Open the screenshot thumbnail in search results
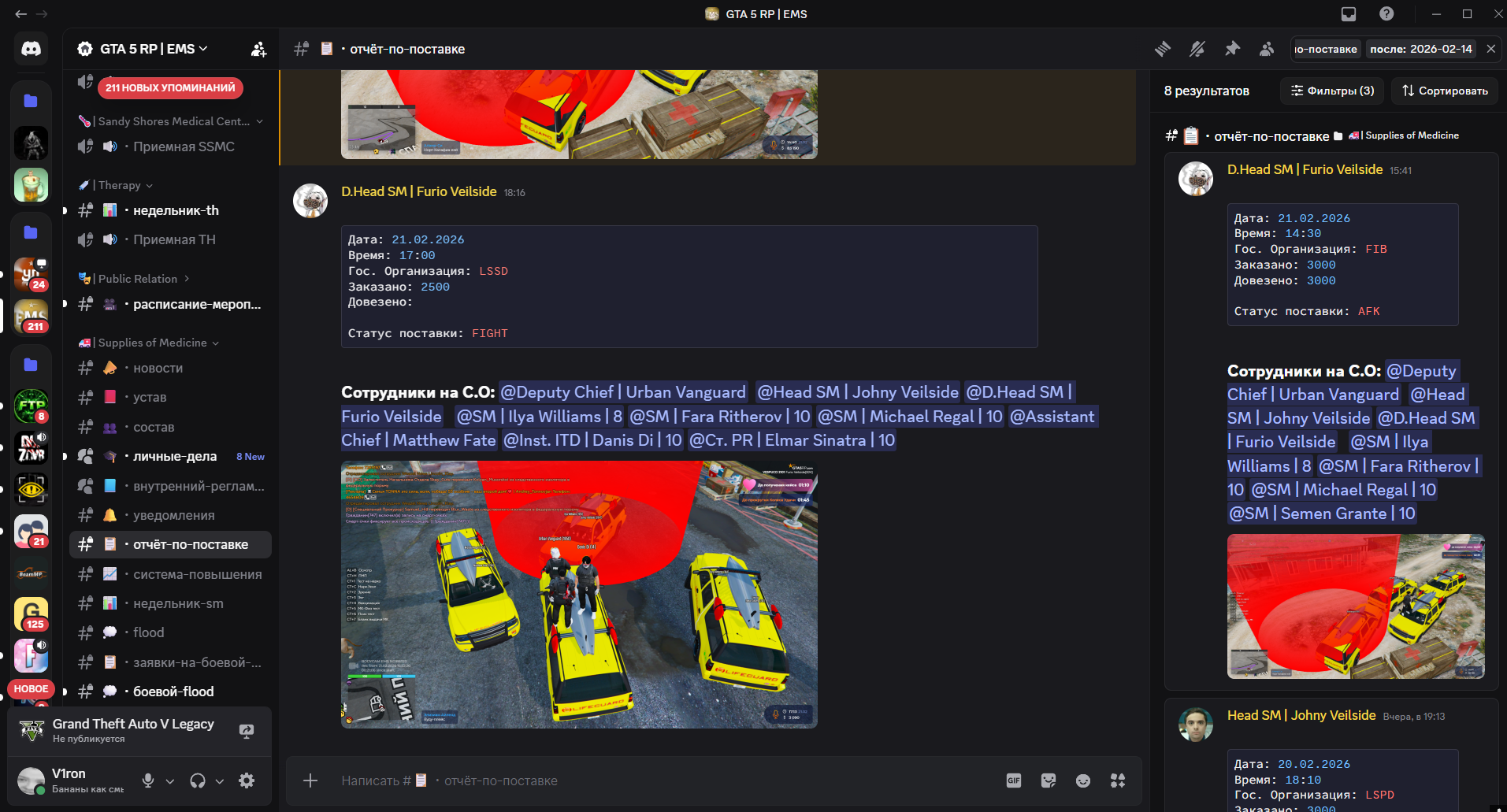The height and width of the screenshot is (812, 1507). coord(1356,606)
